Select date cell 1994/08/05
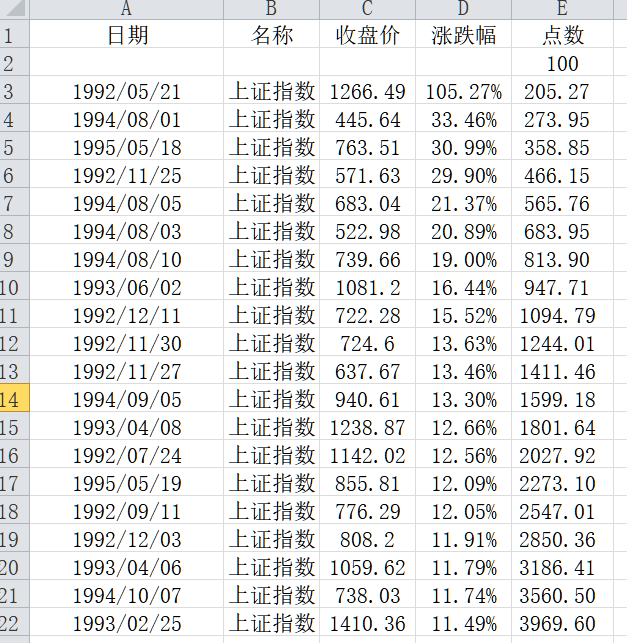The height and width of the screenshot is (643, 627). pos(126,202)
